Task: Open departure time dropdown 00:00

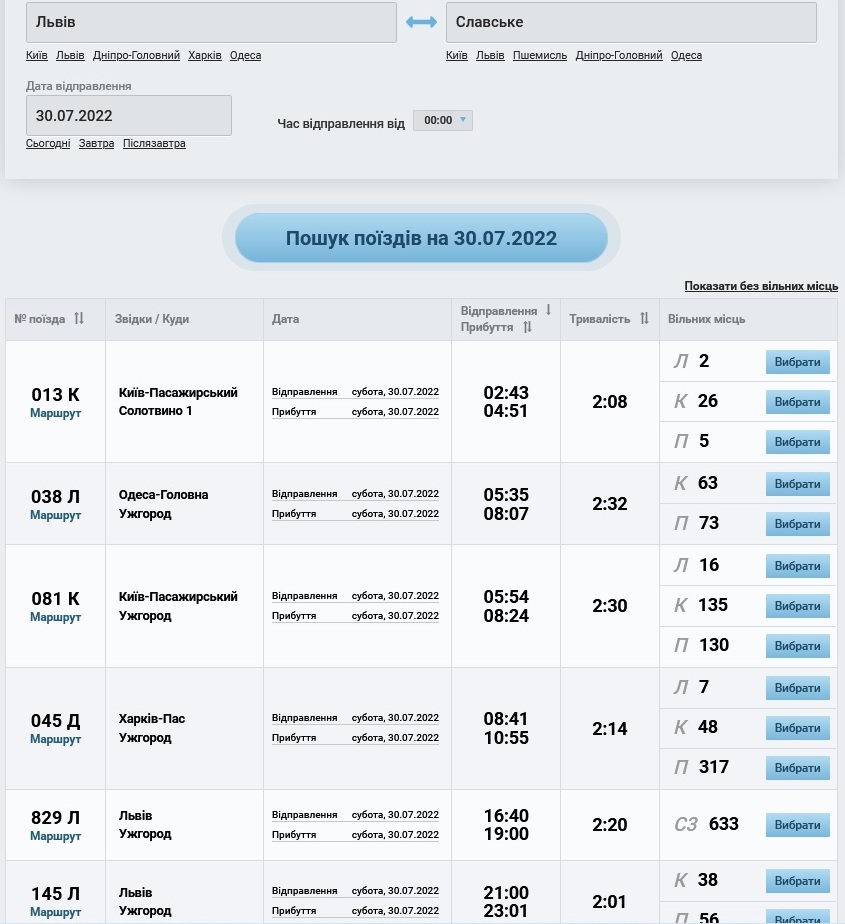Action: pyautogui.click(x=442, y=121)
